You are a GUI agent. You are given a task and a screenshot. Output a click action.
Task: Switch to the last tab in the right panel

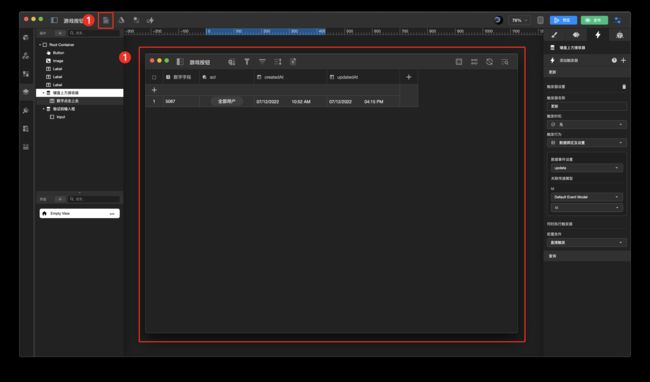pyautogui.click(x=620, y=35)
